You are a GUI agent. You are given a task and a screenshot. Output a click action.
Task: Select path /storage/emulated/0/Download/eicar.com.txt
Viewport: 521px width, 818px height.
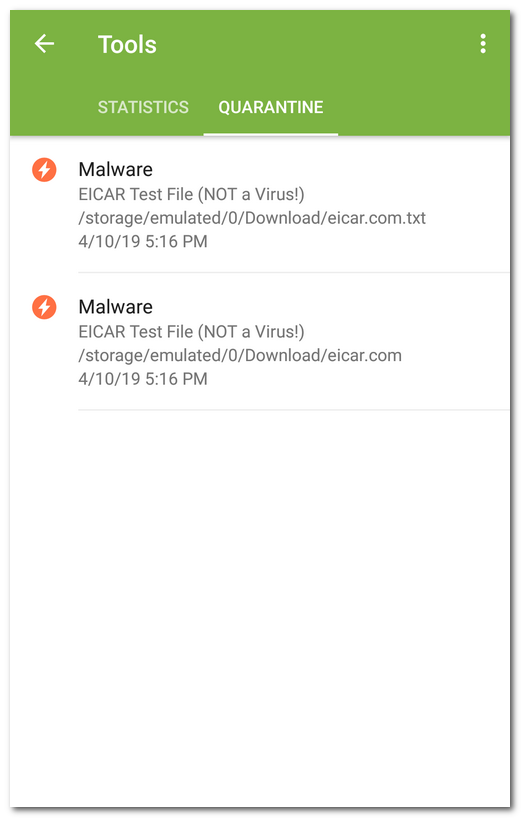[x=252, y=218]
